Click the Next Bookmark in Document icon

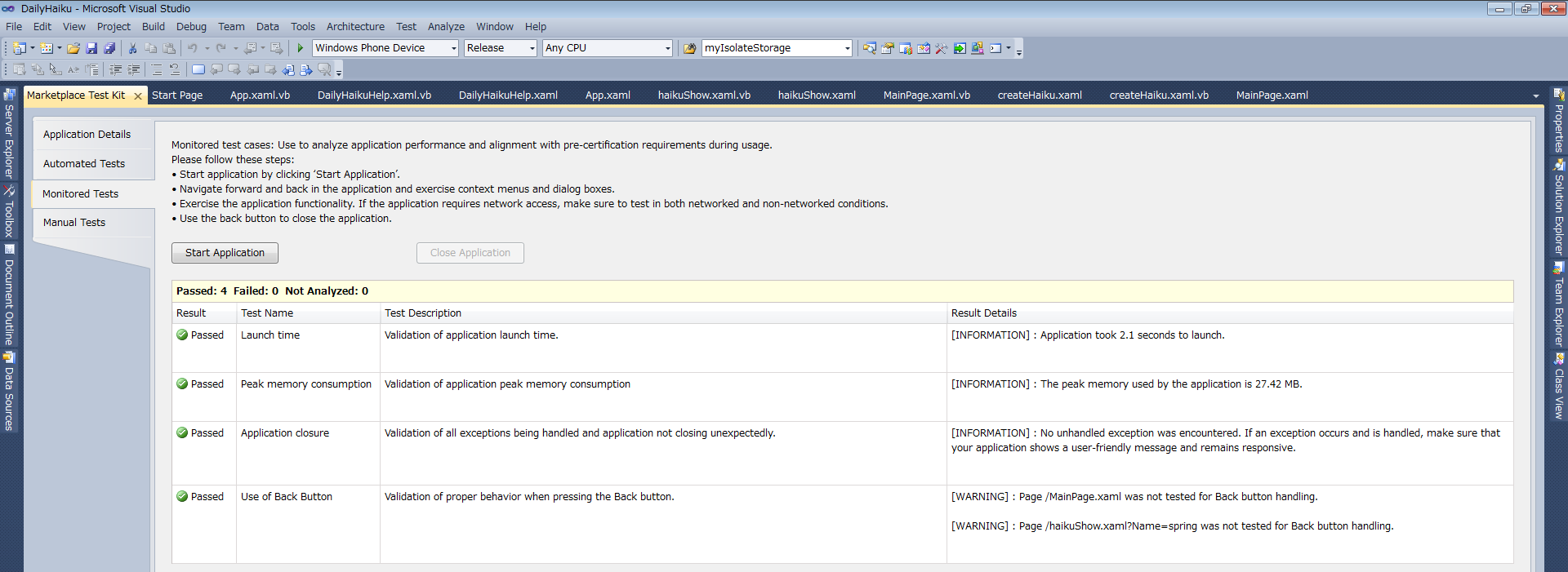point(306,69)
